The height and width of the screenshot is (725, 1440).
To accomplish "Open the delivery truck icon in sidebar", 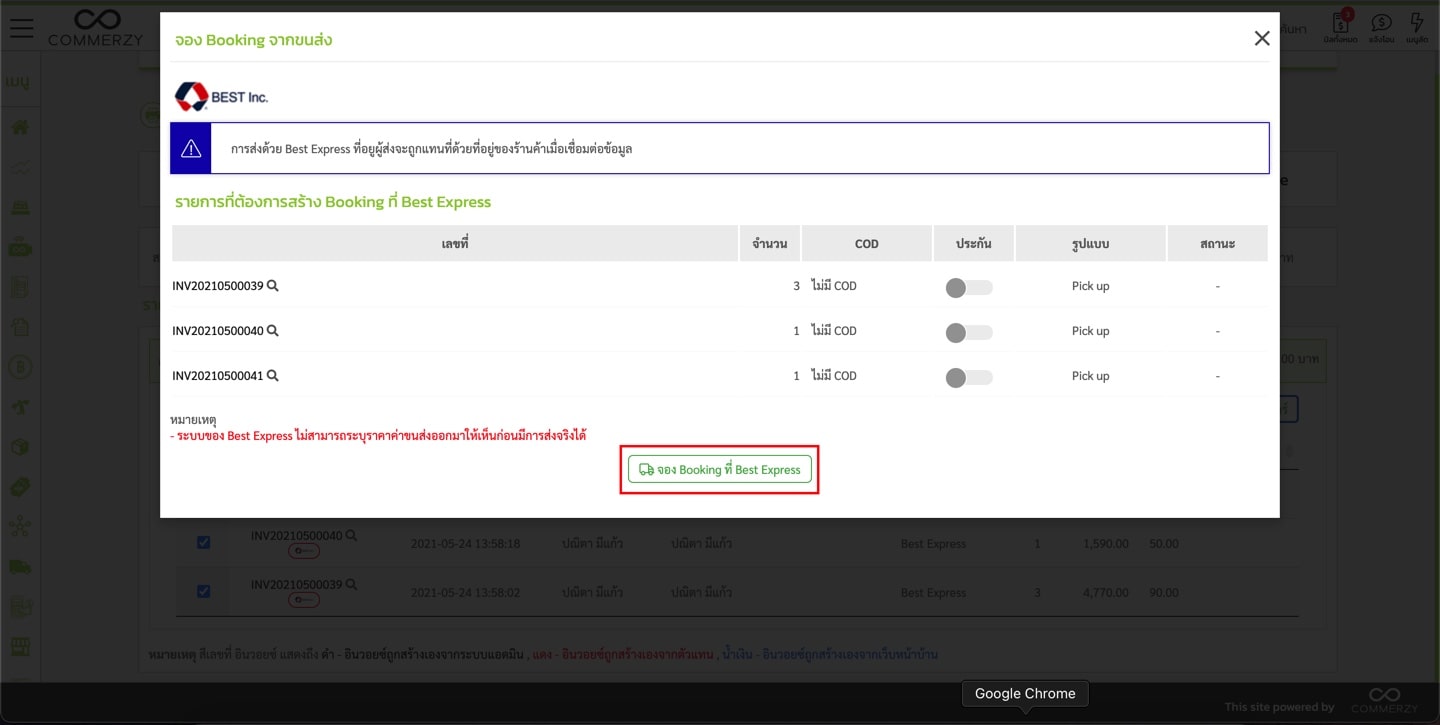I will 20,567.
